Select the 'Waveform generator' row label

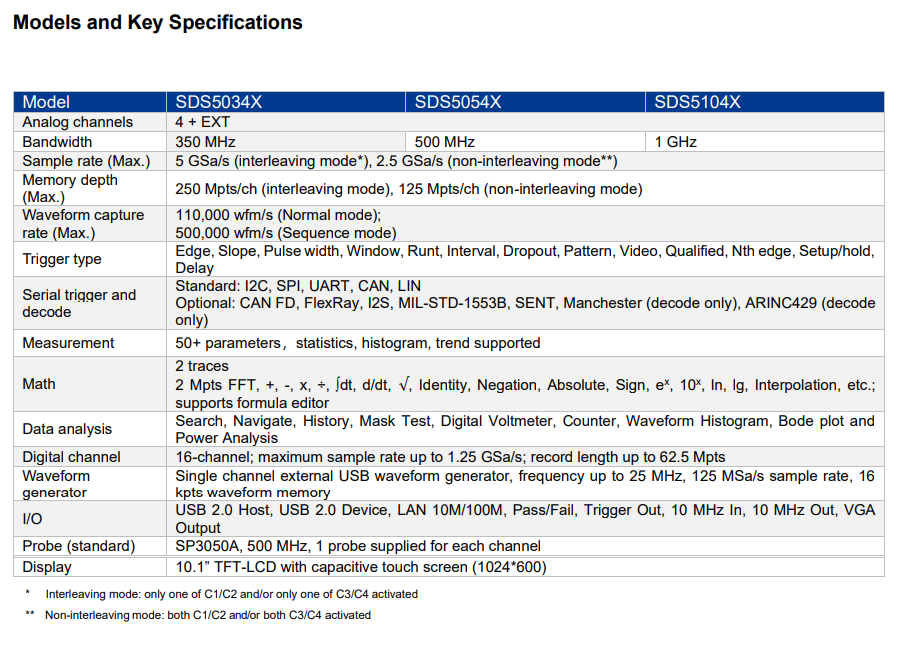click(56, 484)
